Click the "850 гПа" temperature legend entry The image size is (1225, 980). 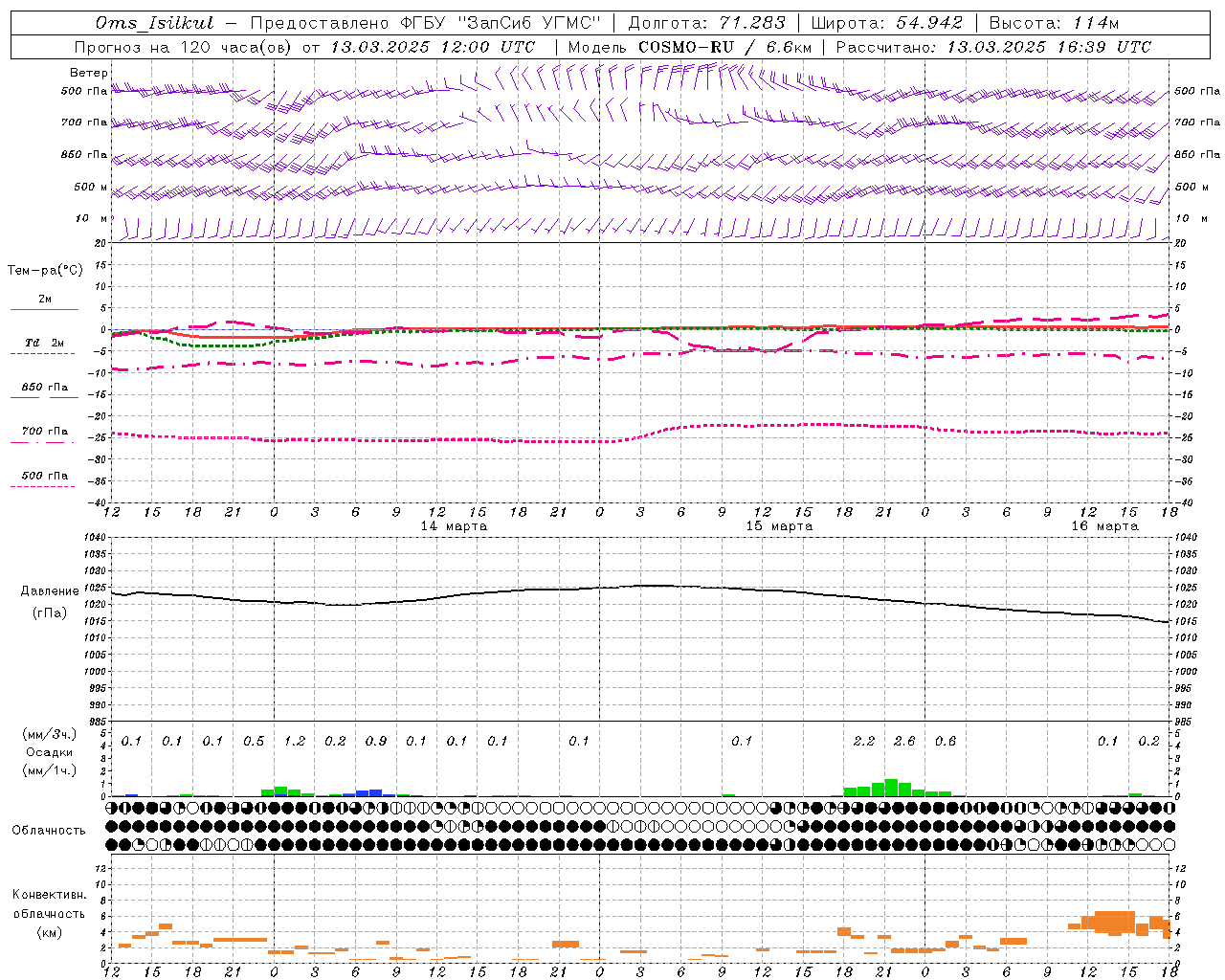(x=44, y=388)
